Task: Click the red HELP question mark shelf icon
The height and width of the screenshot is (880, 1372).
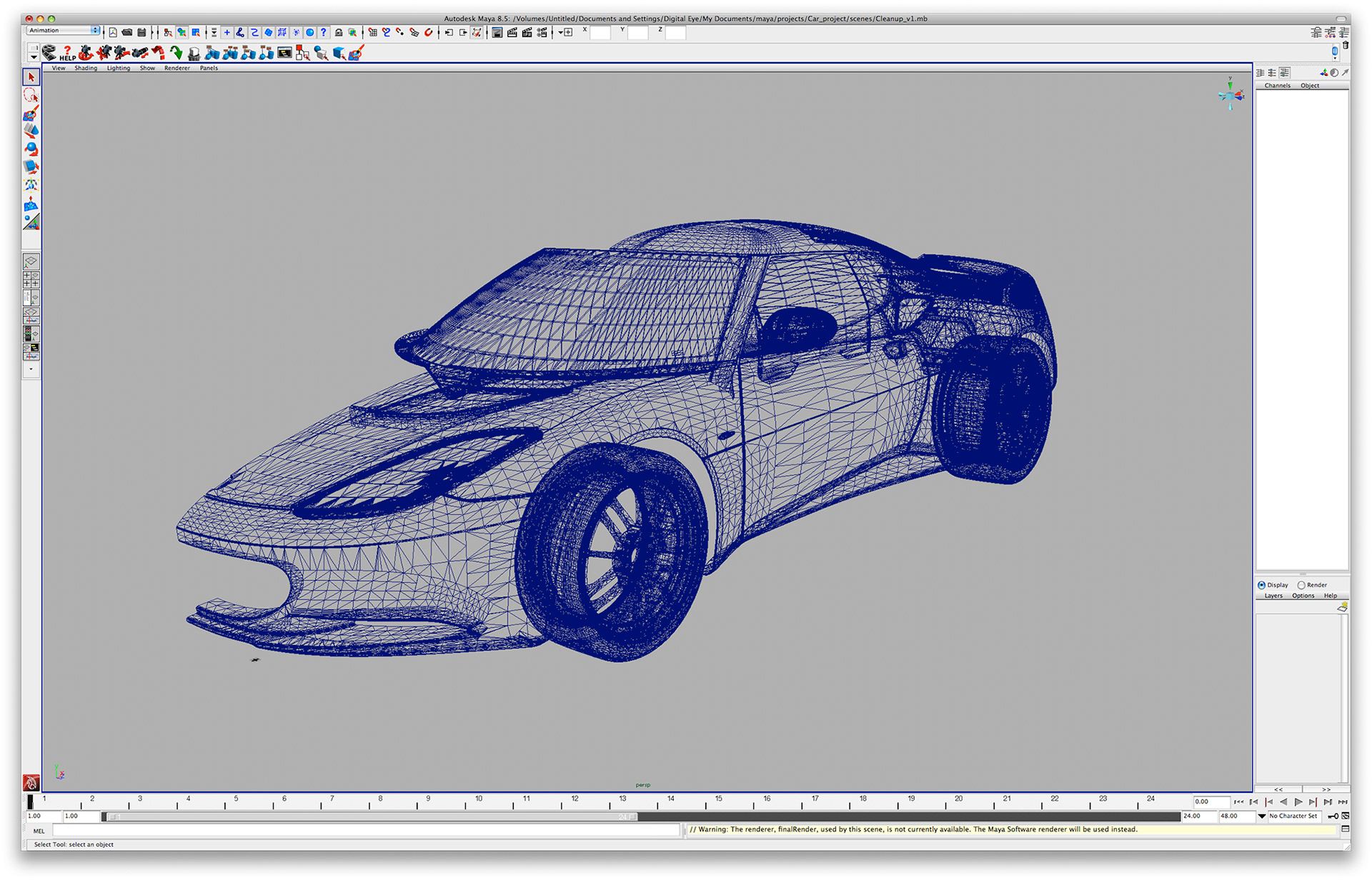Action: (67, 53)
